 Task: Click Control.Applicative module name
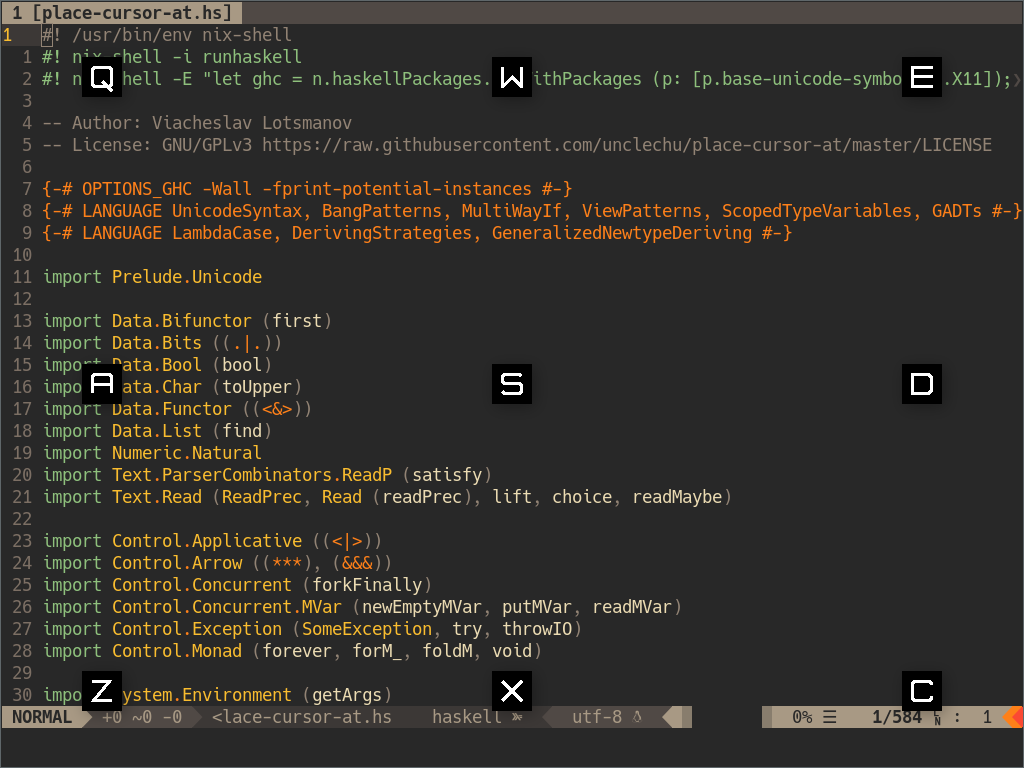[207, 541]
